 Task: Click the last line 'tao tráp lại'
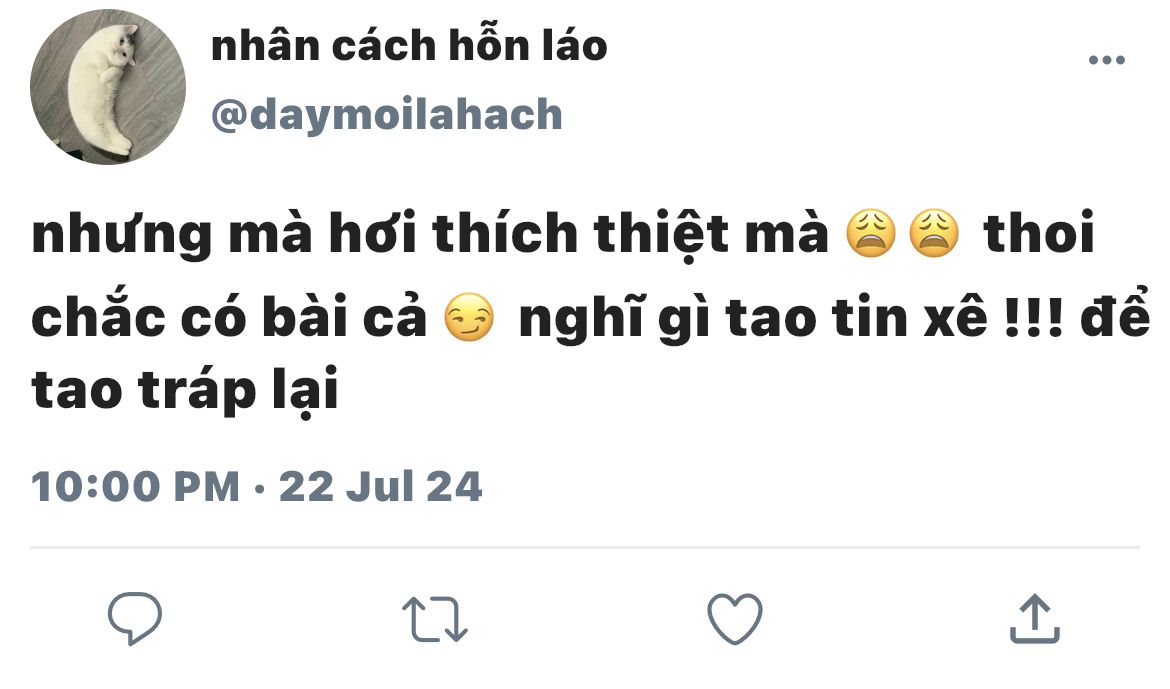coord(184,390)
